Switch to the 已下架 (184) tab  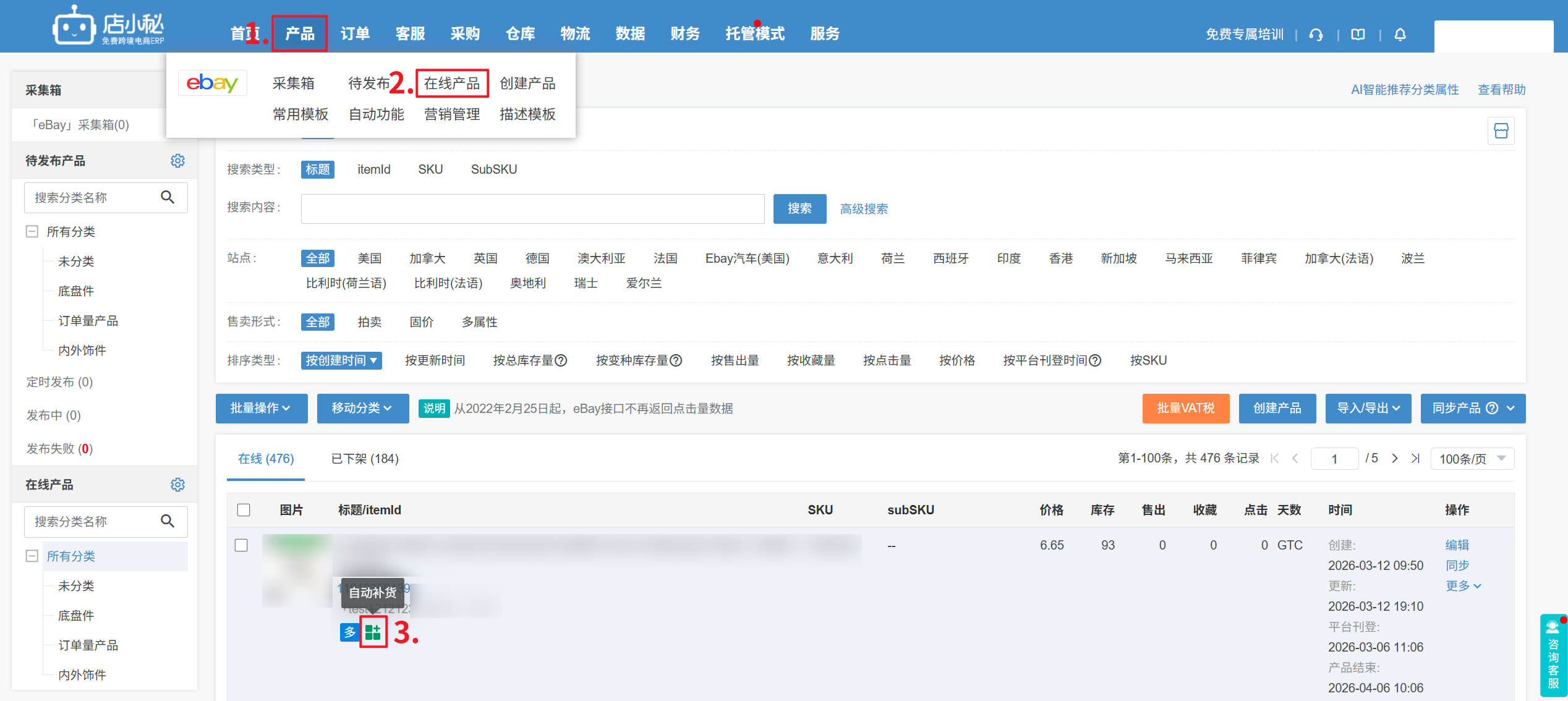click(x=365, y=459)
